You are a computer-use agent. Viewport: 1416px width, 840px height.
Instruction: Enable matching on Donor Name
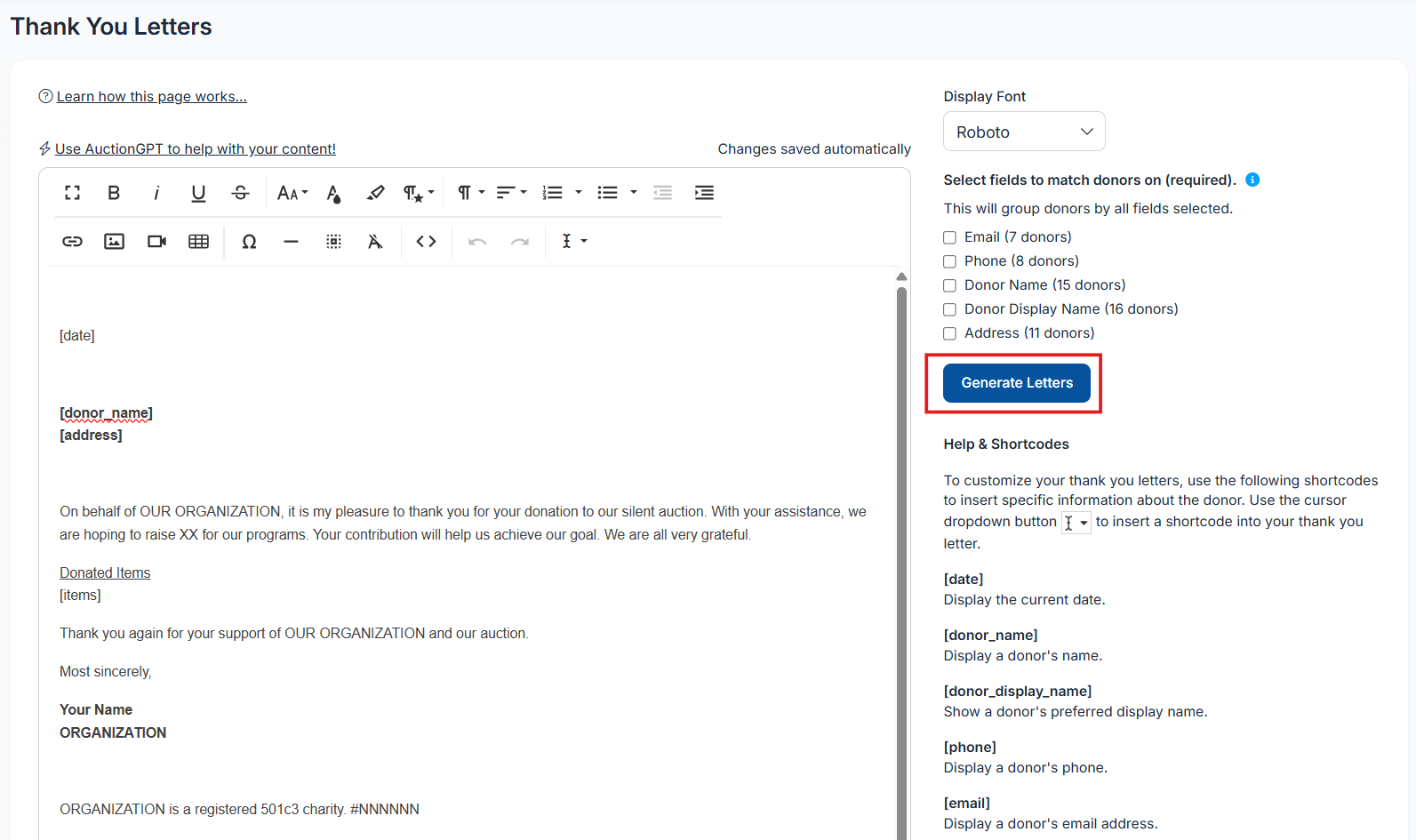(949, 285)
